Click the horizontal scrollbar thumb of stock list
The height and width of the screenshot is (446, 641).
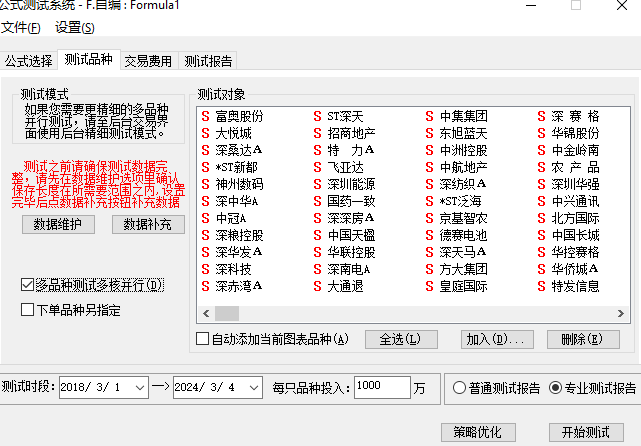tap(227, 314)
